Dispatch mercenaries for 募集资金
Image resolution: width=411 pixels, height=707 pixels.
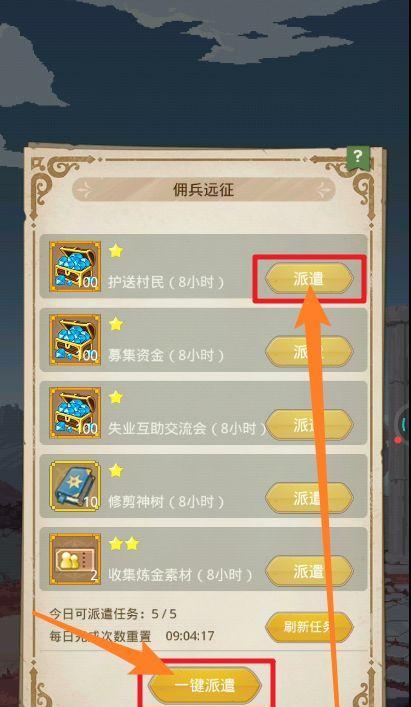(x=309, y=352)
